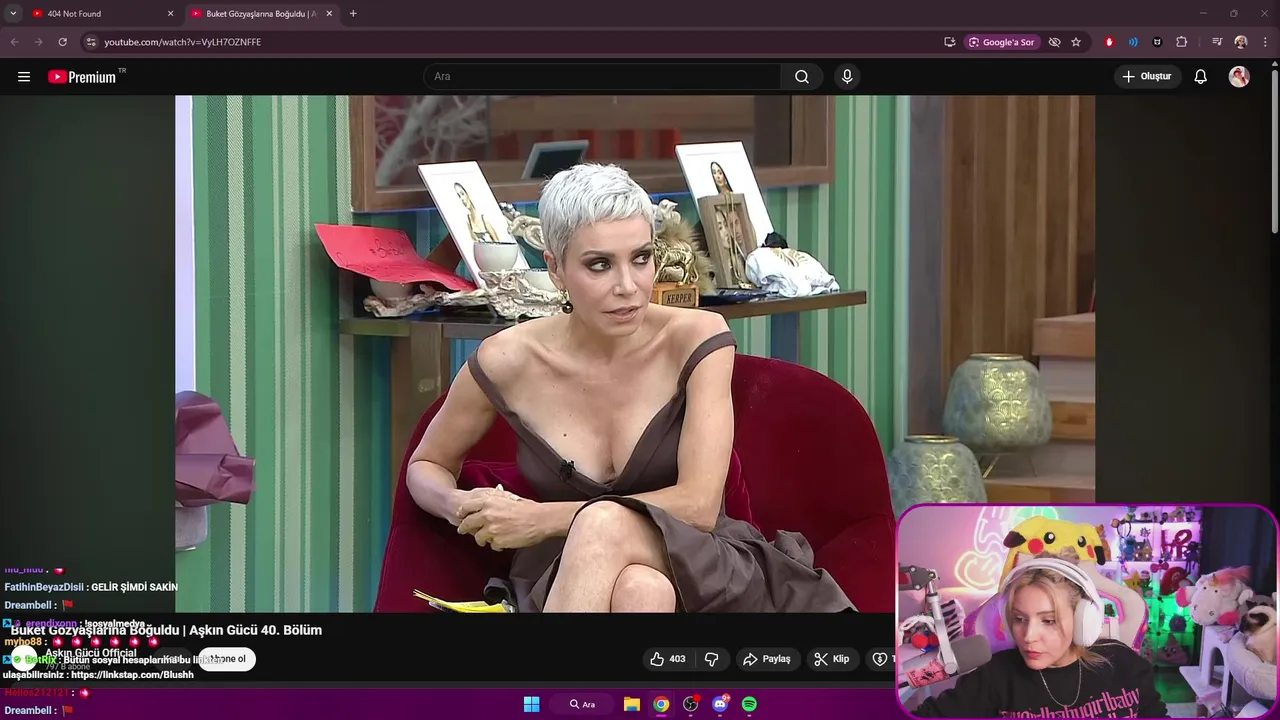Go forward in browser history
This screenshot has width=1280, height=720.
point(38,42)
